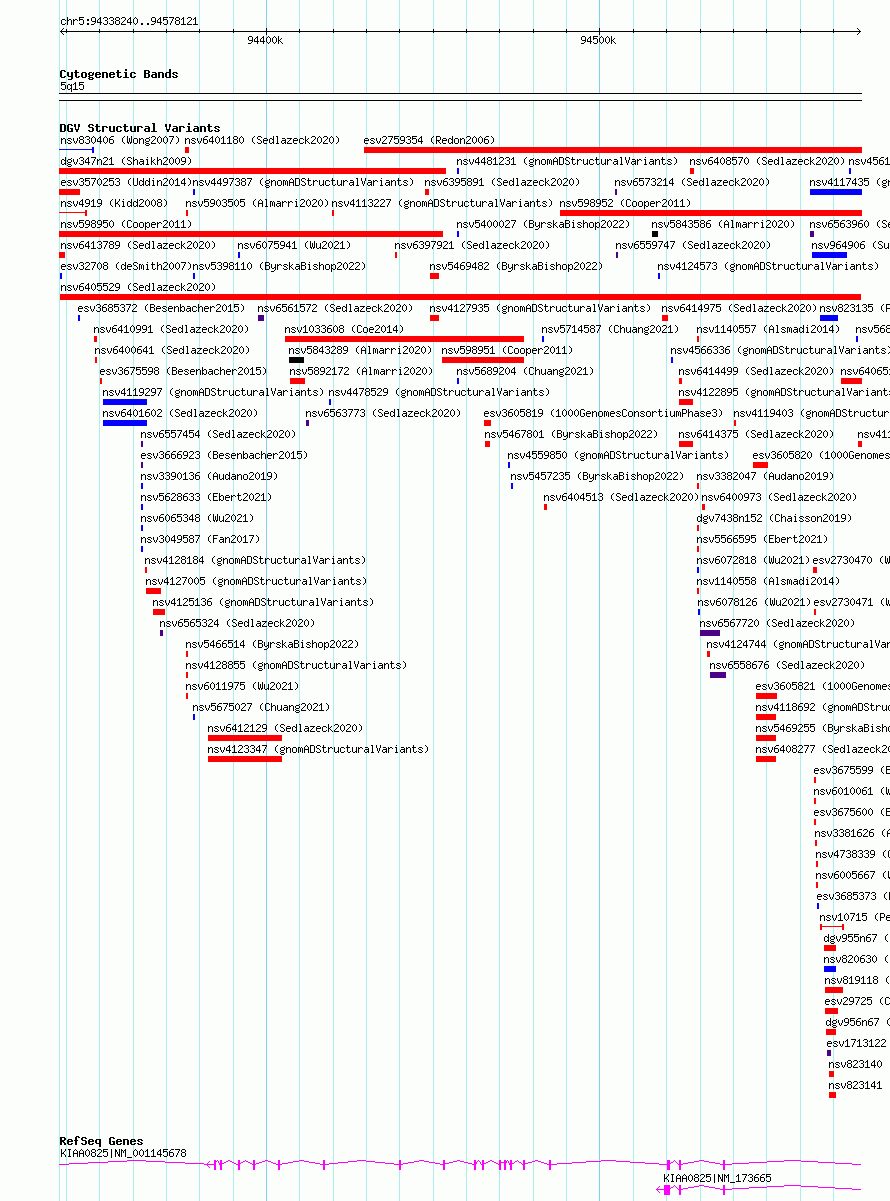Viewport: 890px width, 1201px height.
Task: Click the chr5:94338240..94578121 coordinate label
Action: [129, 21]
